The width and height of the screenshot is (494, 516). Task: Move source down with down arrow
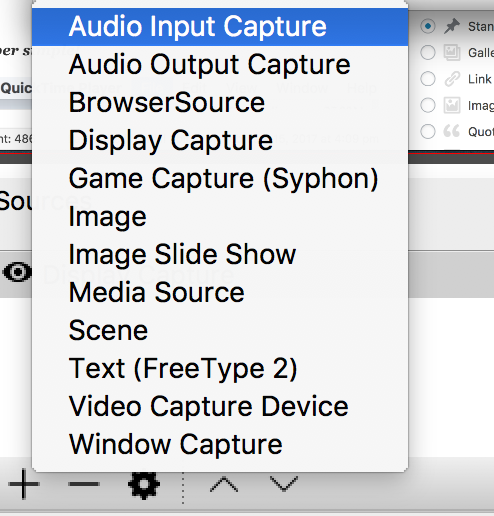tap(284, 484)
